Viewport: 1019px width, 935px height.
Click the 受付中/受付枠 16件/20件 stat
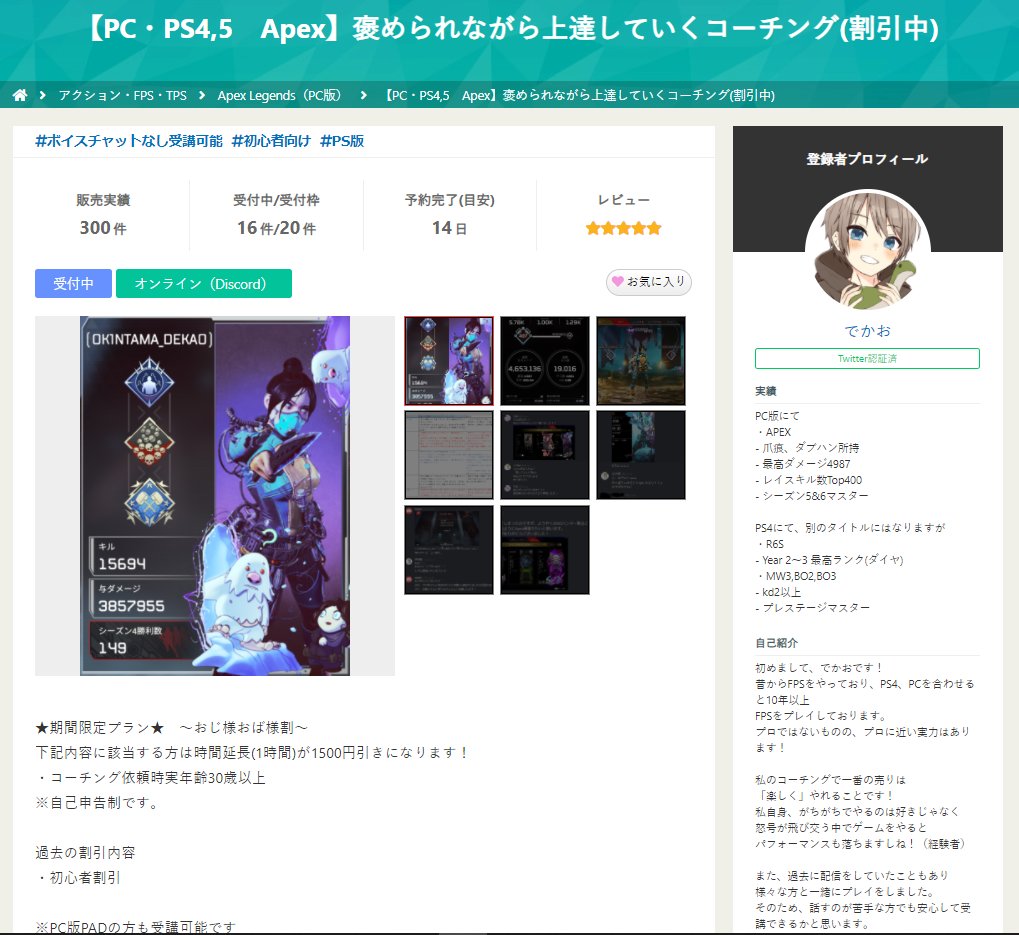click(276, 214)
